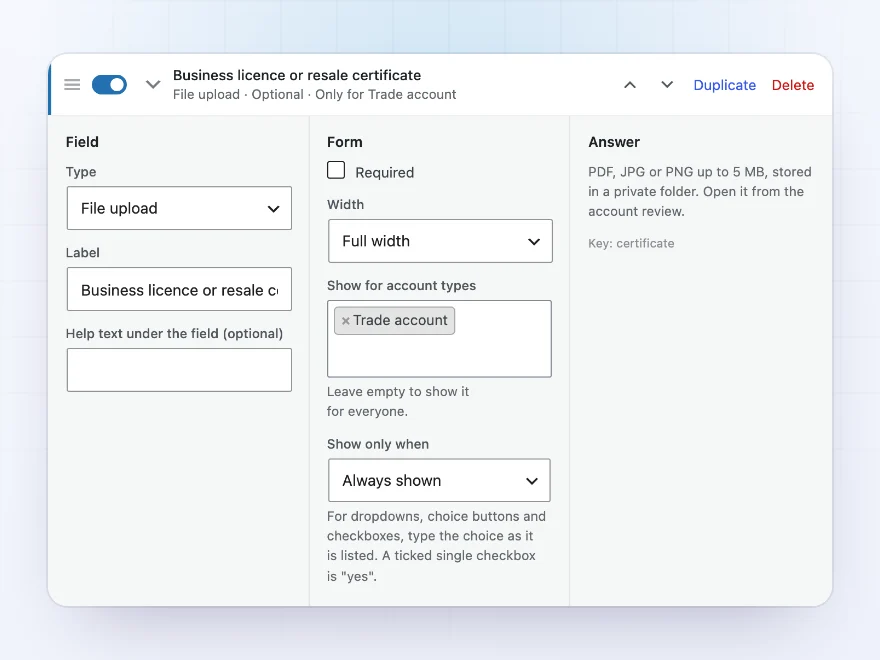The image size is (880, 660).
Task: Delete this field
Action: click(792, 85)
